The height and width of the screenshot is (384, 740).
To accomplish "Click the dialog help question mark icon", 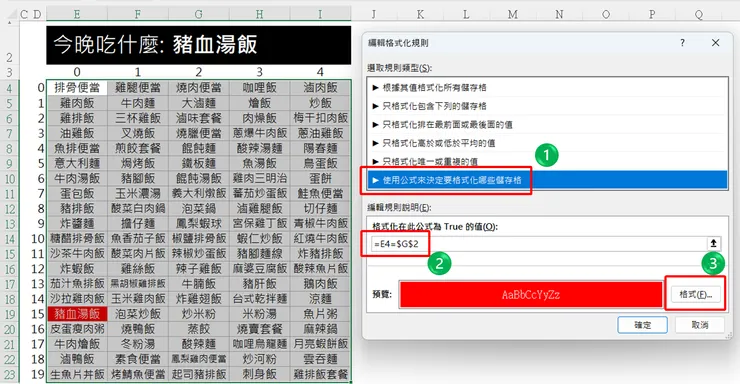I will pos(682,43).
